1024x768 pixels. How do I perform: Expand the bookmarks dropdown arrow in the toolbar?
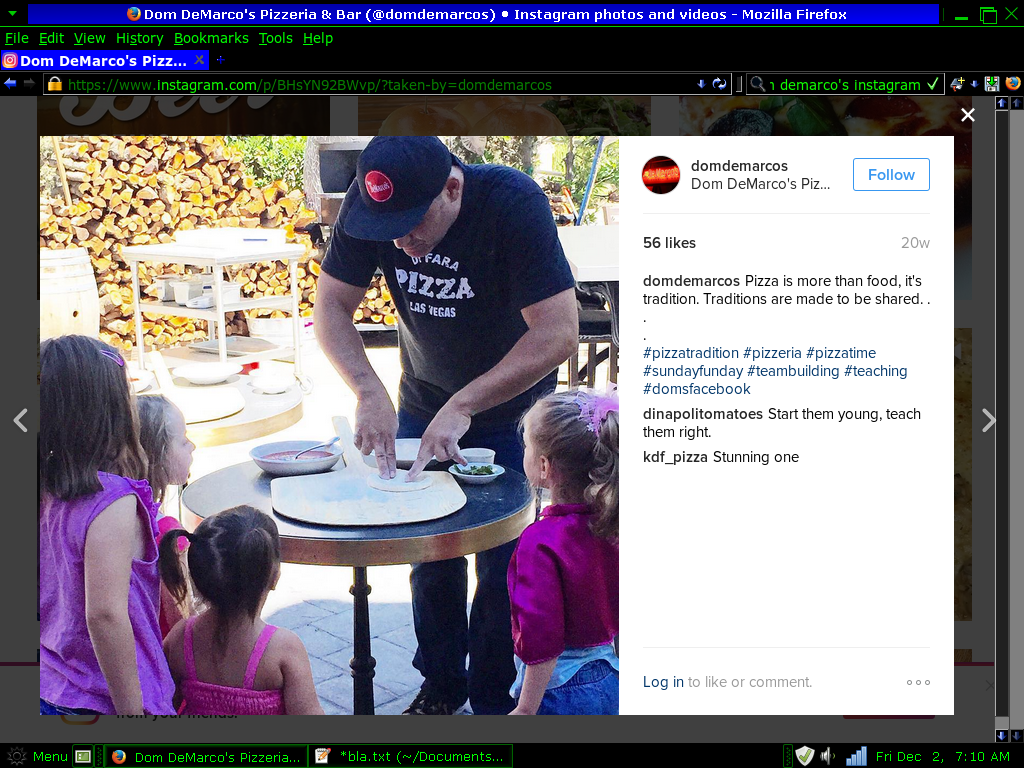974,84
